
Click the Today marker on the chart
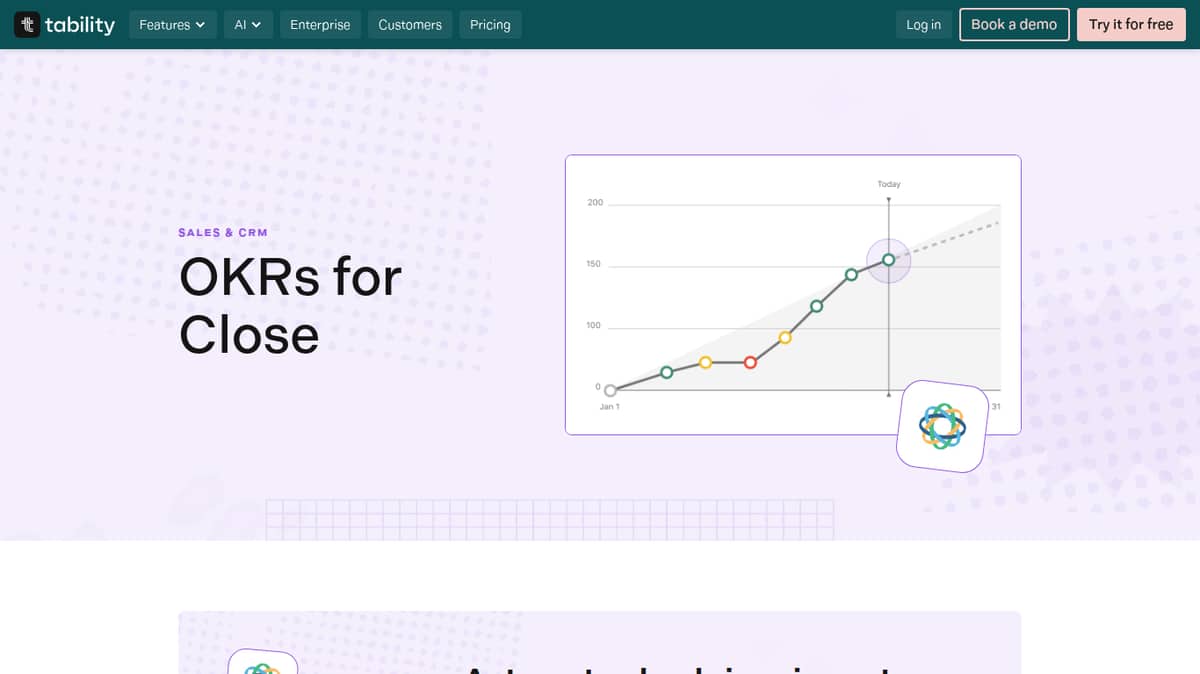point(889,184)
